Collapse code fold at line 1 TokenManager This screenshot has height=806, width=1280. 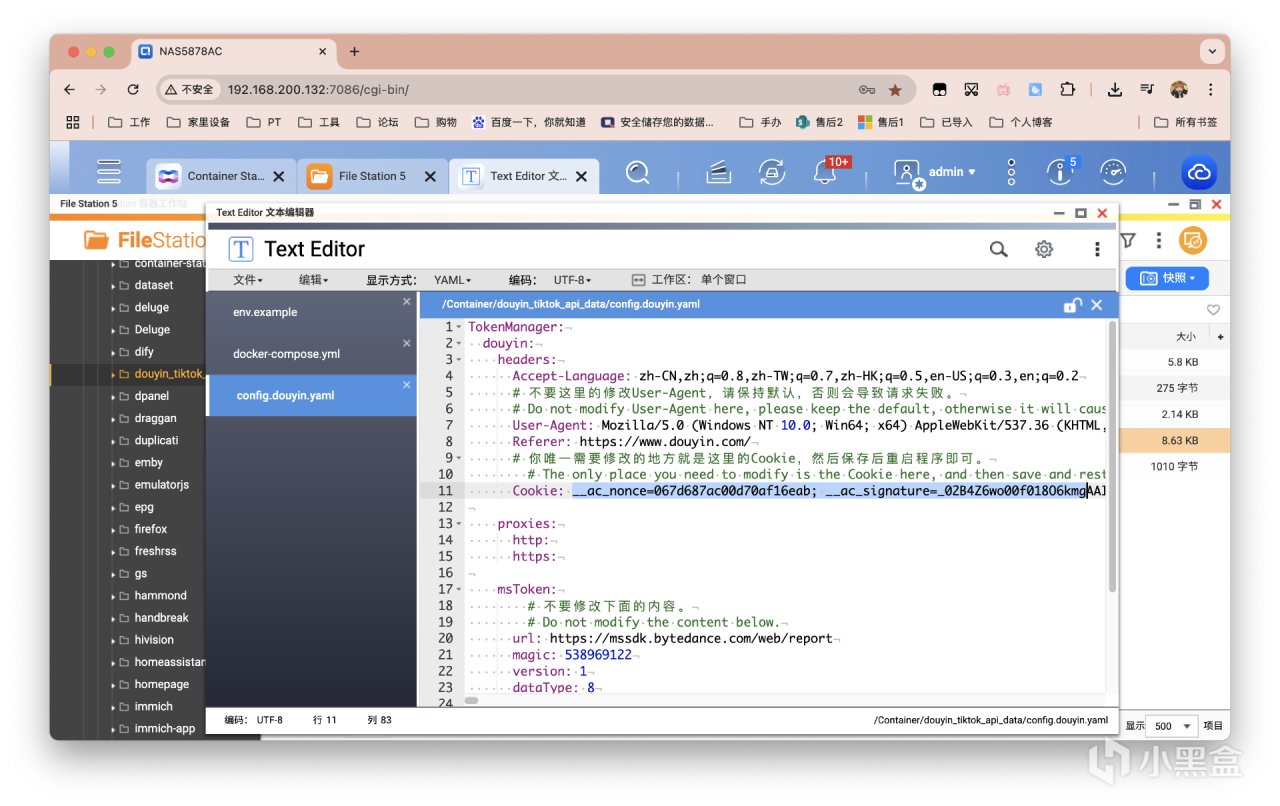[459, 327]
